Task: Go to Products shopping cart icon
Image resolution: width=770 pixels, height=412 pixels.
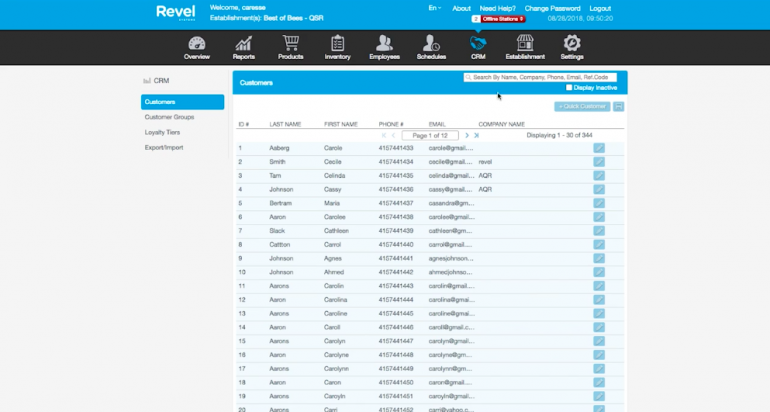Action: (x=291, y=46)
